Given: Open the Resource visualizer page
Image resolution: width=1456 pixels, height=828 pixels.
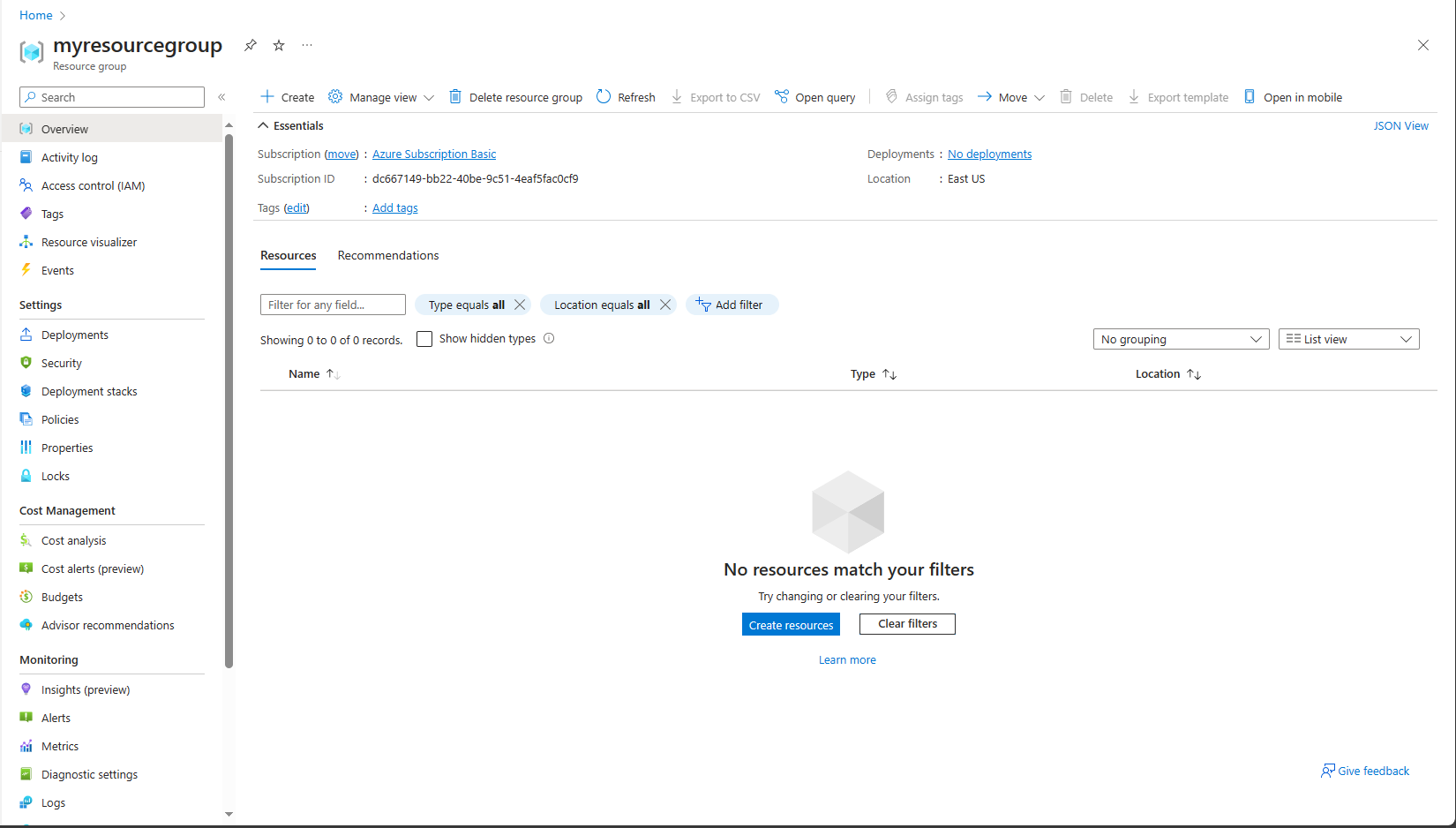Looking at the screenshot, I should (88, 242).
